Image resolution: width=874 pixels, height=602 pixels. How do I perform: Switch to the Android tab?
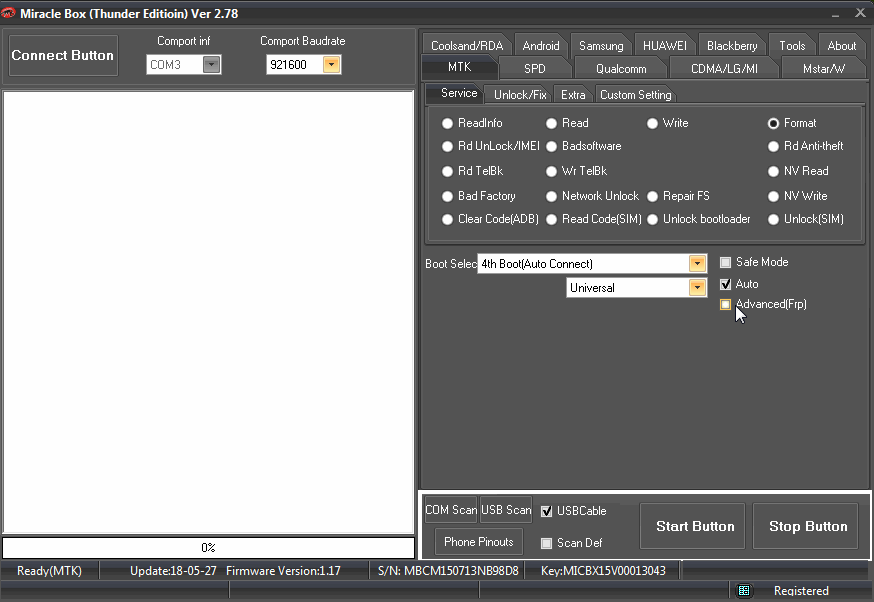click(541, 46)
